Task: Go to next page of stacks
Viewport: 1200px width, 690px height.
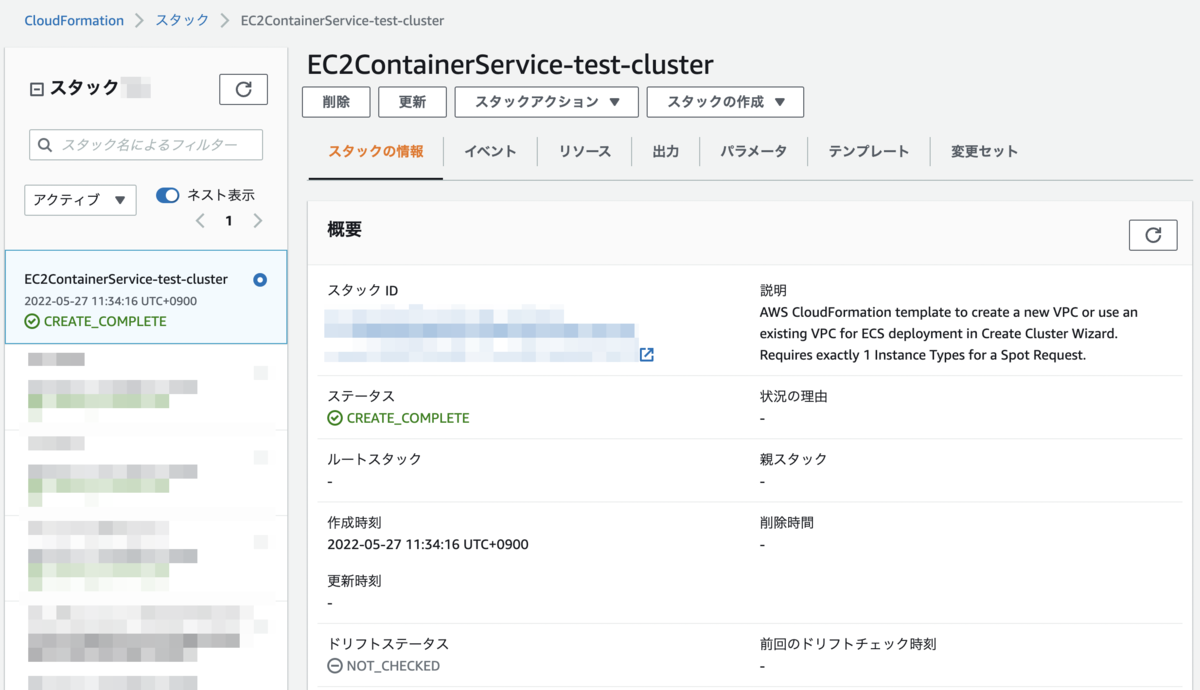Action: (x=258, y=221)
